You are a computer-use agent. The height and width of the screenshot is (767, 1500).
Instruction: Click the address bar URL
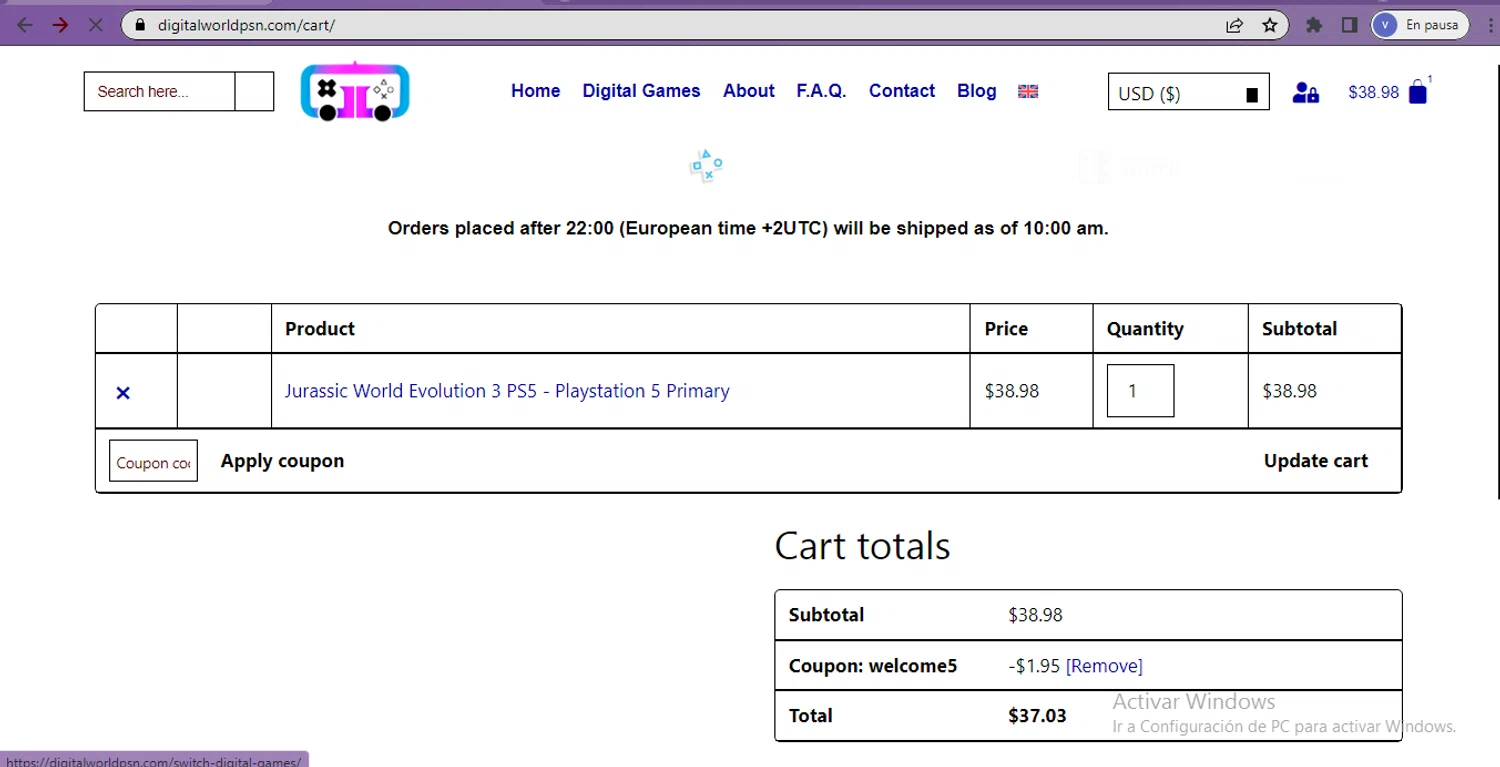click(246, 25)
